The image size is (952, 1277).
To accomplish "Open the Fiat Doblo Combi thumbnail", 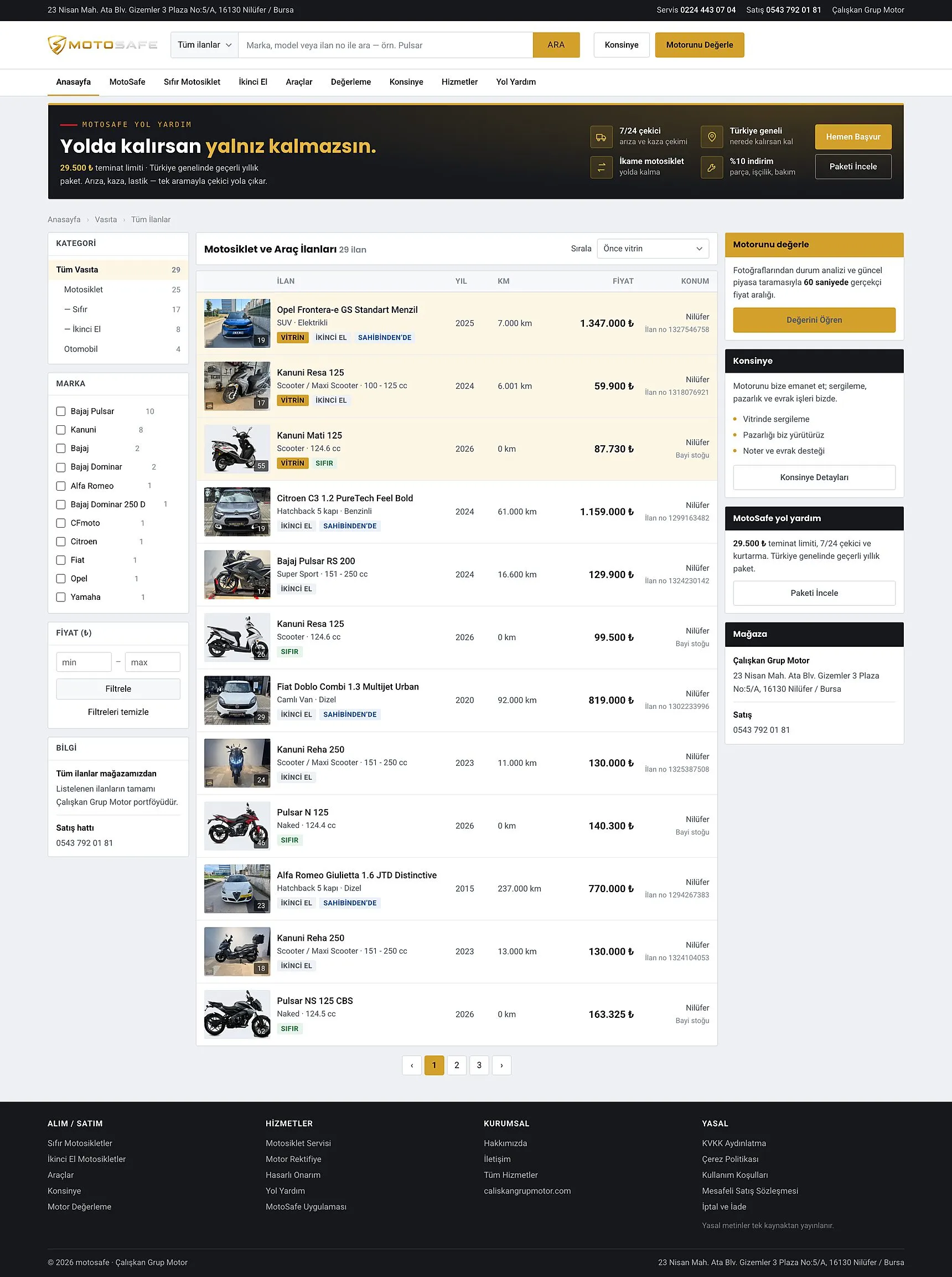I will [x=237, y=700].
